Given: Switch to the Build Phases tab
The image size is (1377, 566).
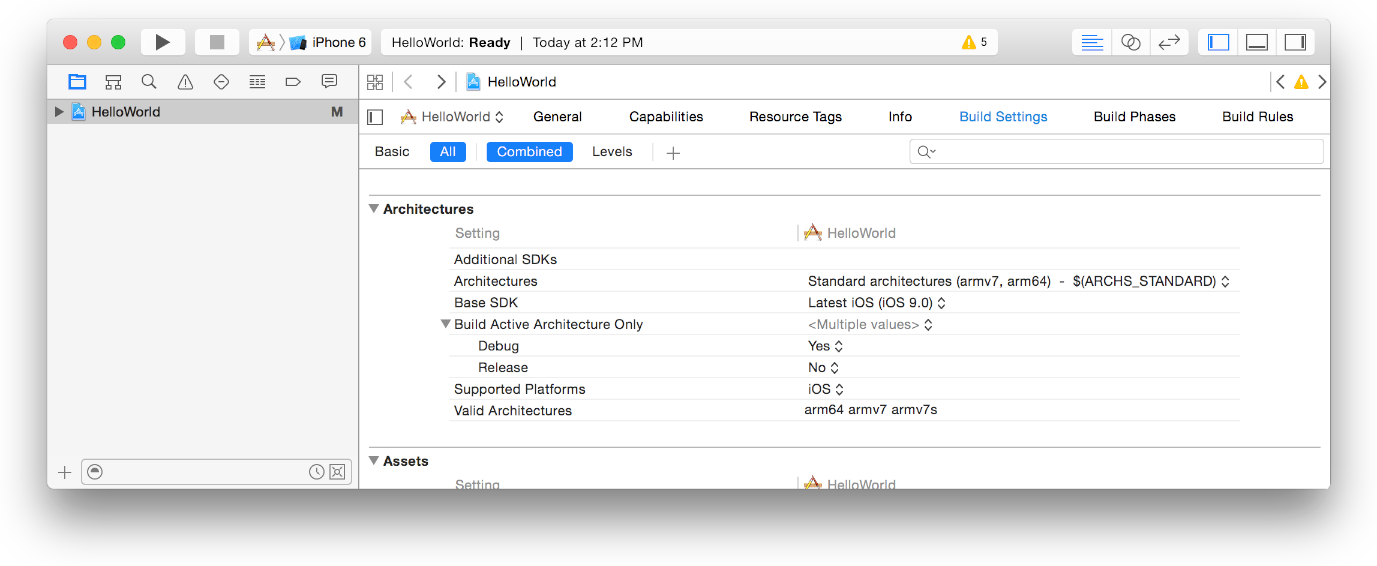Looking at the screenshot, I should 1134,117.
